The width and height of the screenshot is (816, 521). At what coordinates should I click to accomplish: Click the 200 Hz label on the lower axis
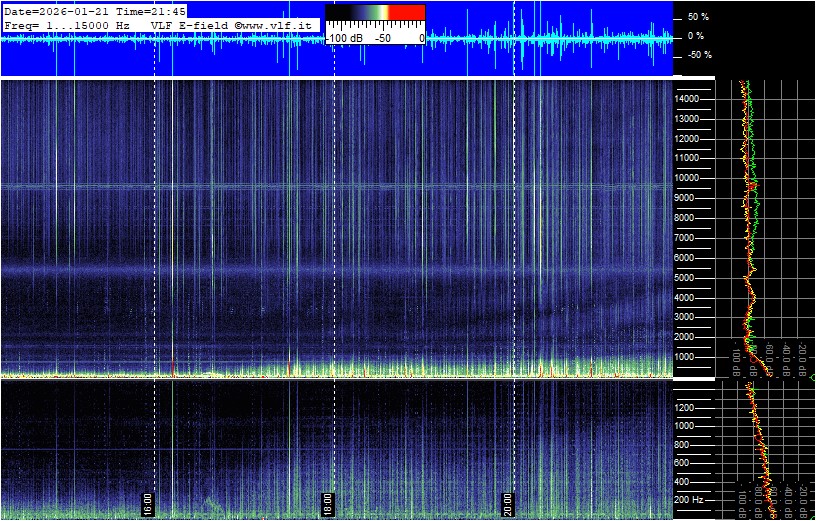pos(690,499)
